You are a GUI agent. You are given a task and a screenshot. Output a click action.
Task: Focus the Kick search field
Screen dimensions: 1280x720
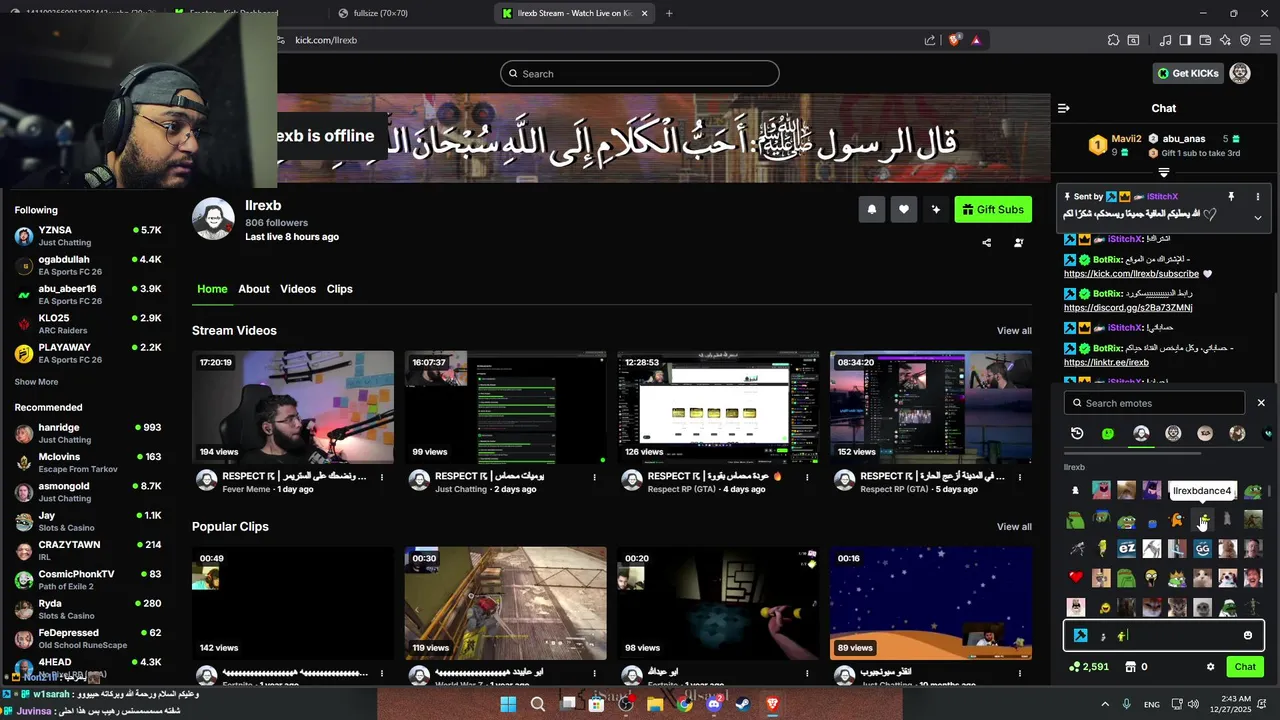click(x=640, y=73)
